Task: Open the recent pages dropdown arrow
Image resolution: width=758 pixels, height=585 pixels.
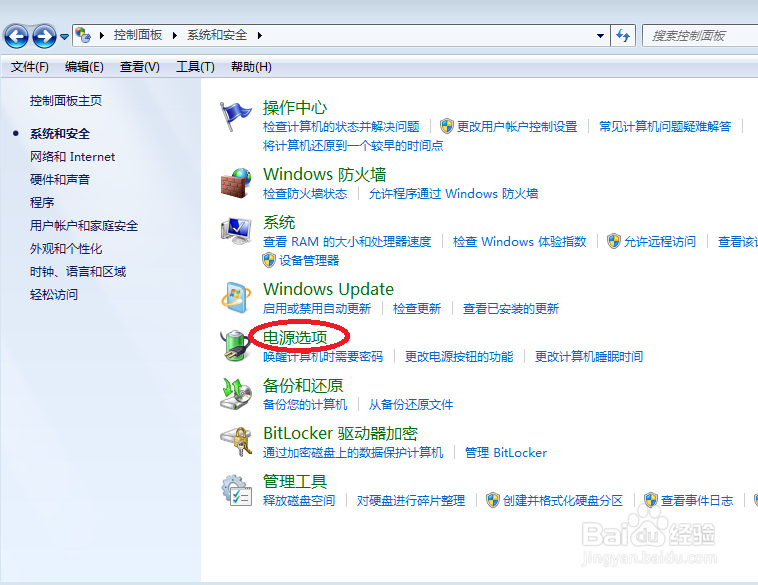Action: [x=64, y=36]
